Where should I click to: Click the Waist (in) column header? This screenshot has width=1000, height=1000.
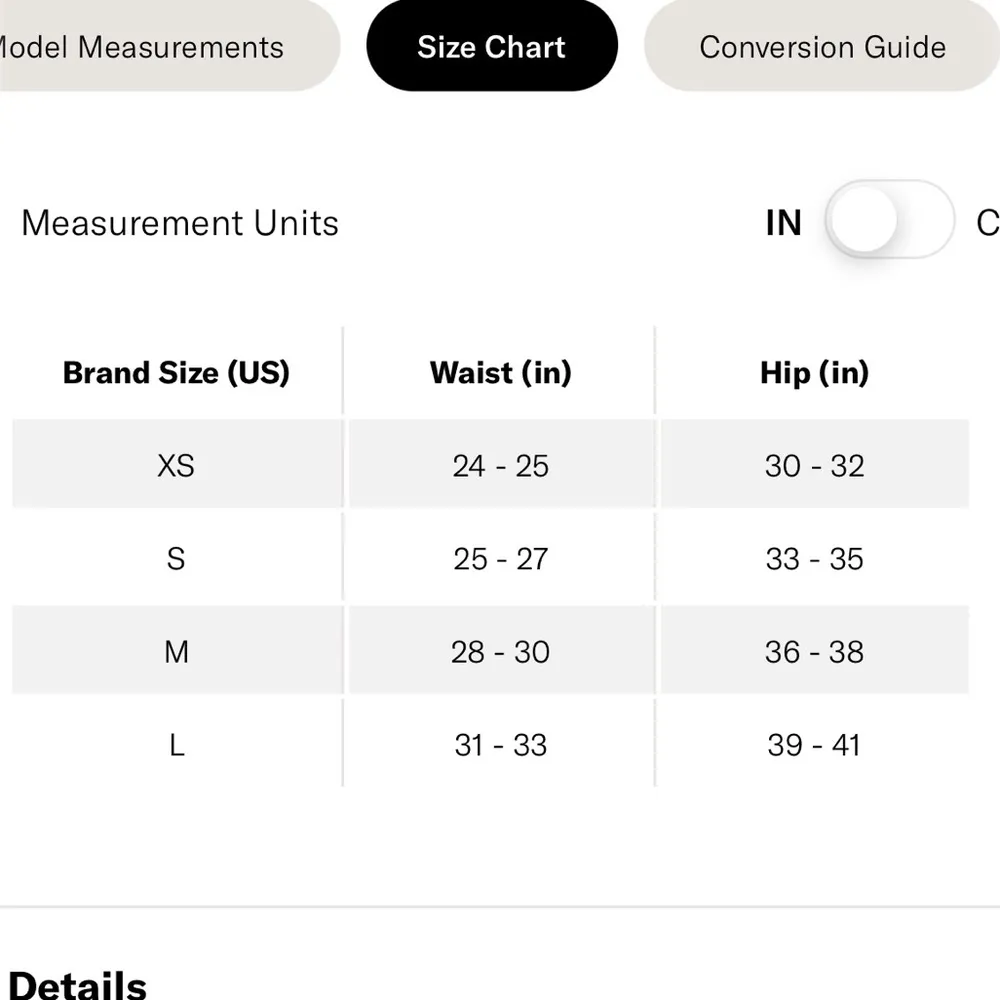pyautogui.click(x=500, y=373)
